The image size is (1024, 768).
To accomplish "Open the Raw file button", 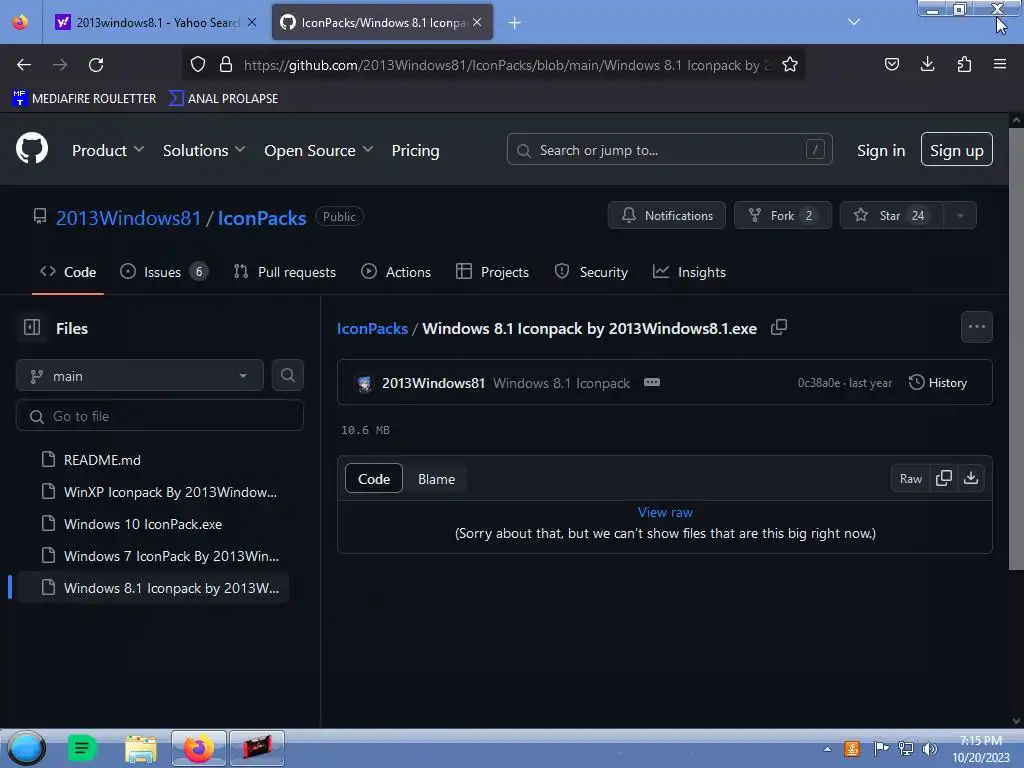I will pos(910,479).
